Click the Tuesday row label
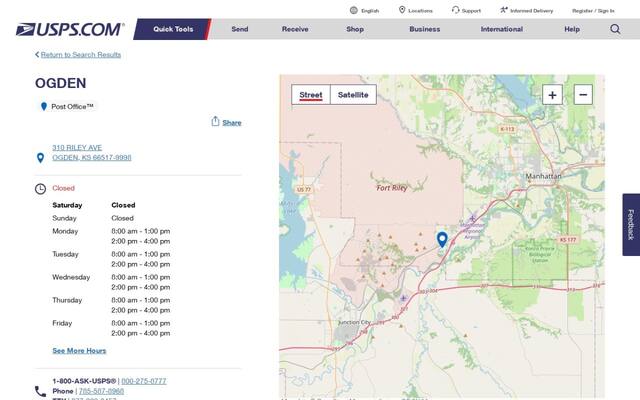The height and width of the screenshot is (400, 640). (x=65, y=254)
